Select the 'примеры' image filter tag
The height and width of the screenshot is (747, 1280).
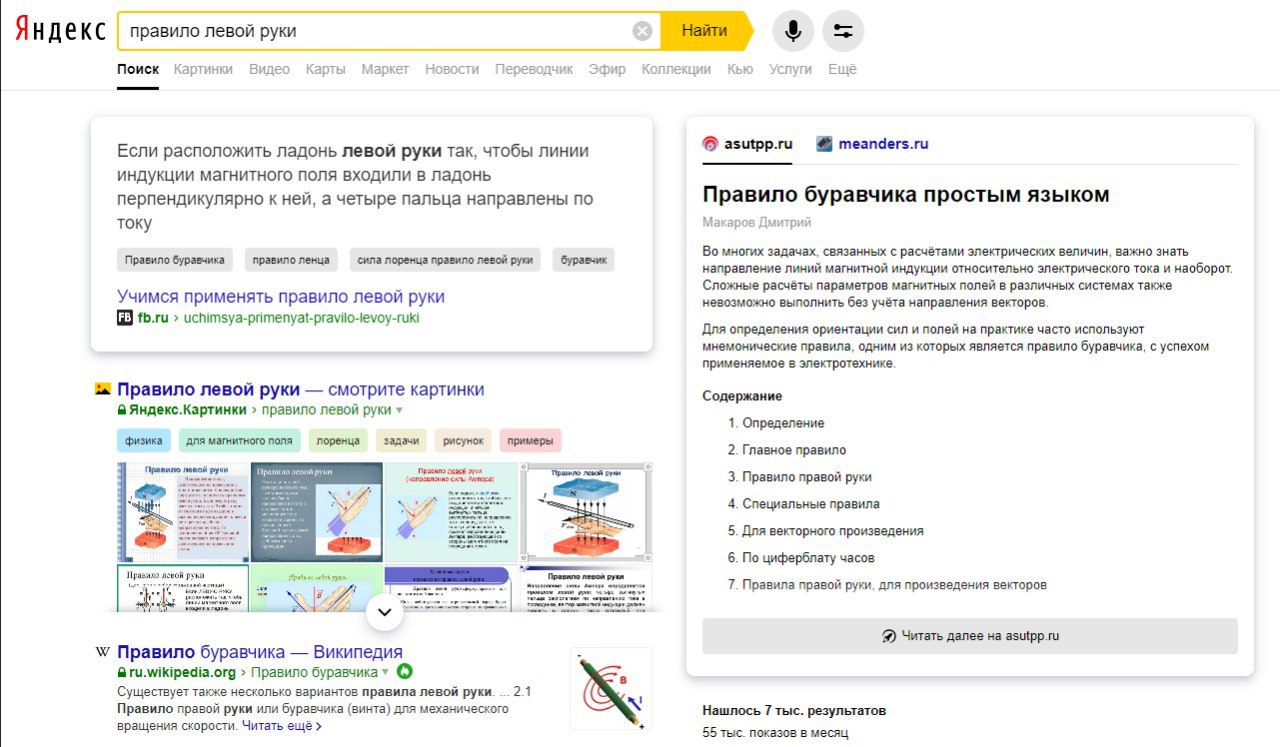point(530,441)
